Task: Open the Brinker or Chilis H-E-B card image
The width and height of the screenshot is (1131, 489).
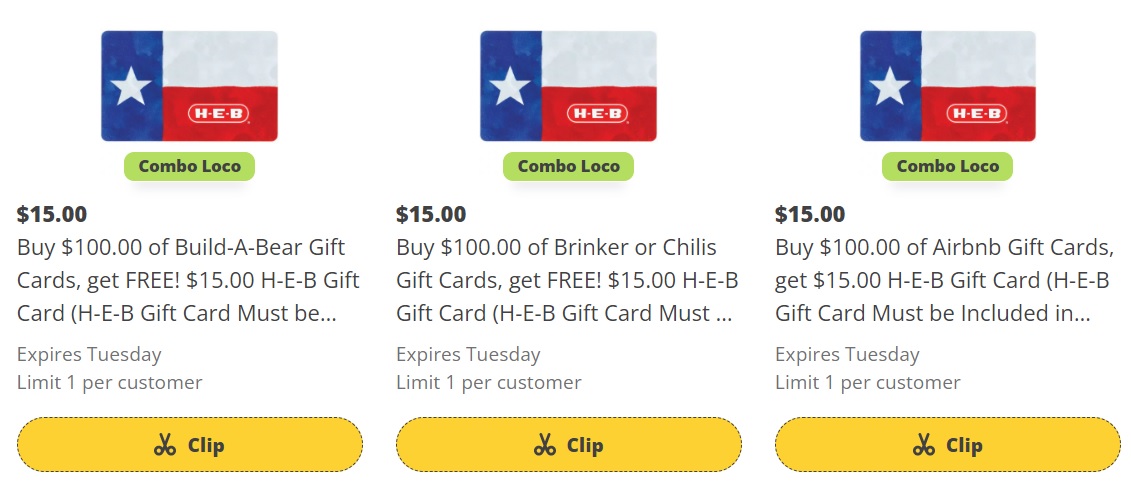Action: [x=568, y=86]
